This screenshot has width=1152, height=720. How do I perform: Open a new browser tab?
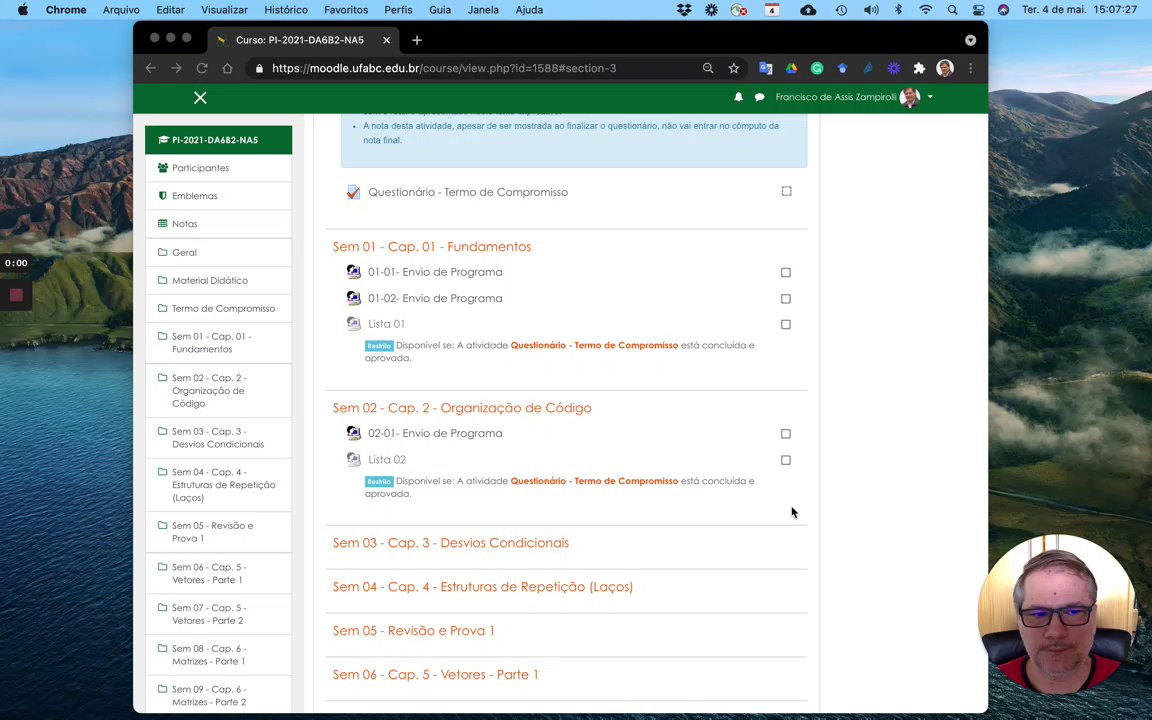(x=417, y=40)
